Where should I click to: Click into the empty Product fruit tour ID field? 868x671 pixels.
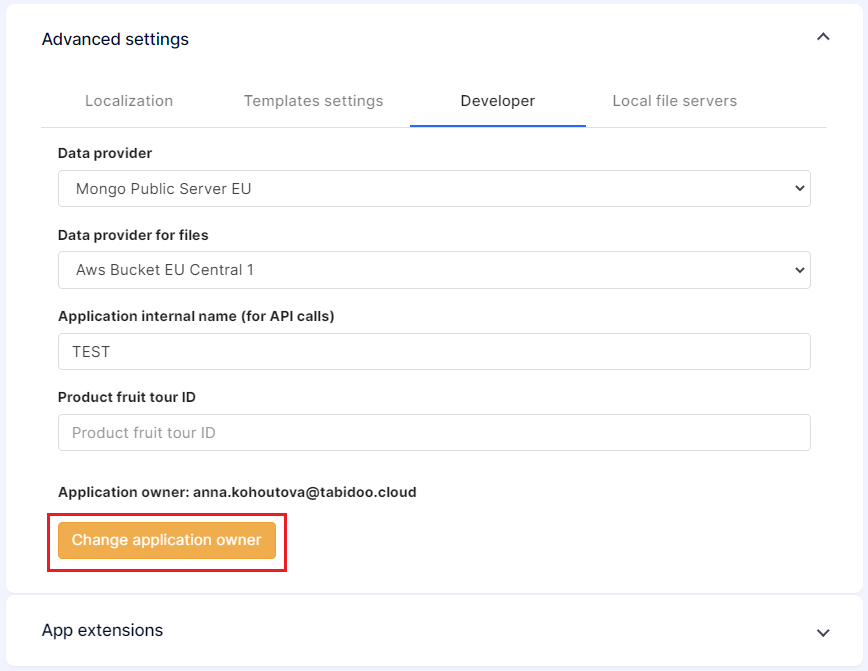(434, 432)
